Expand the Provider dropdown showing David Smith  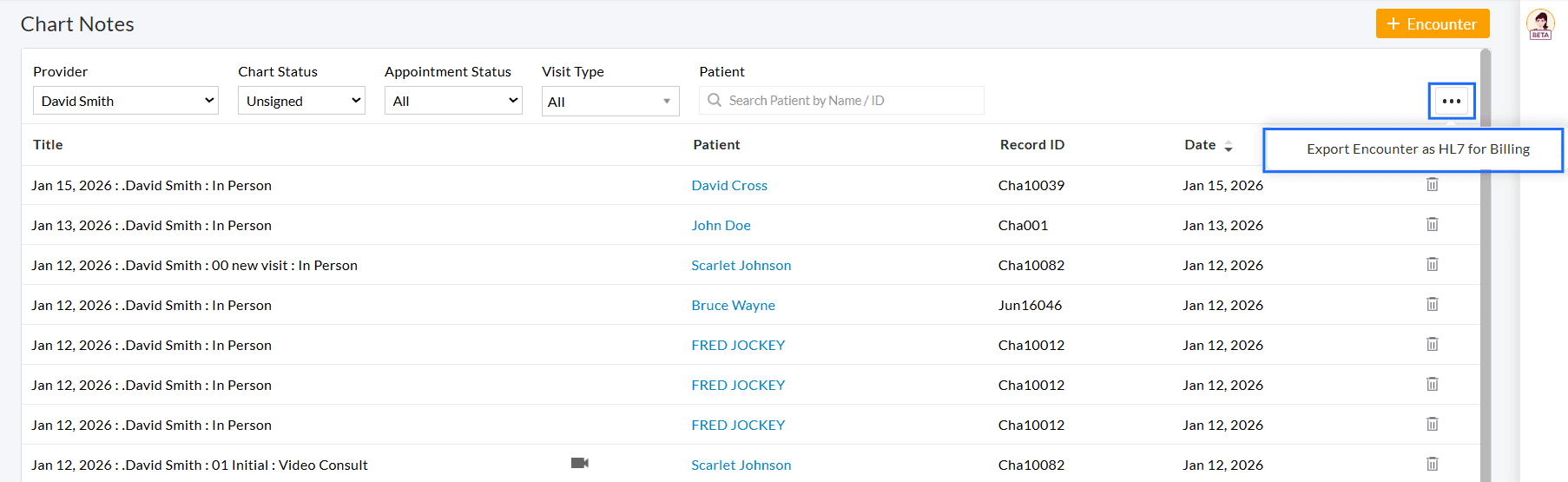(x=126, y=101)
